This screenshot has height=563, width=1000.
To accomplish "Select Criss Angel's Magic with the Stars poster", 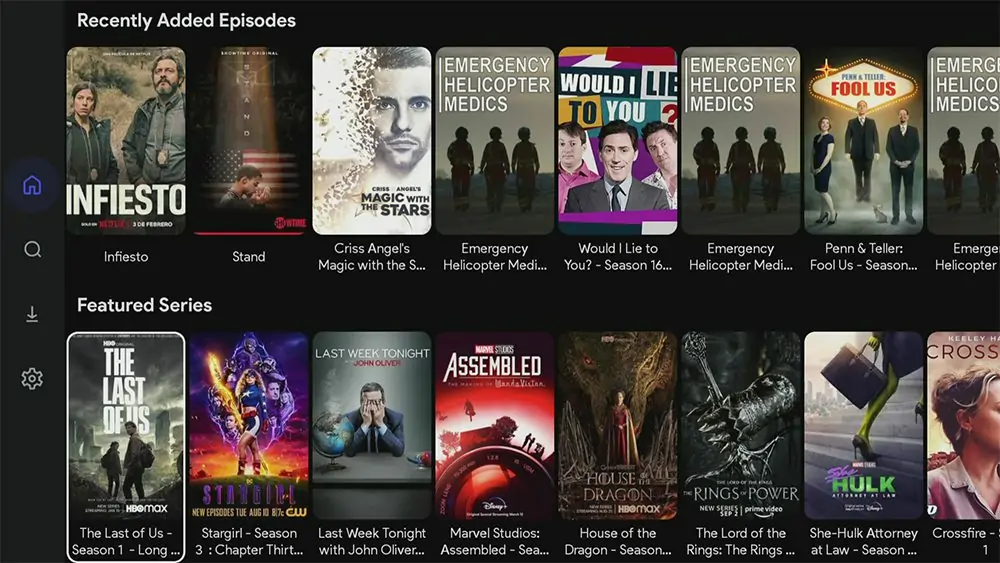I will (x=372, y=141).
